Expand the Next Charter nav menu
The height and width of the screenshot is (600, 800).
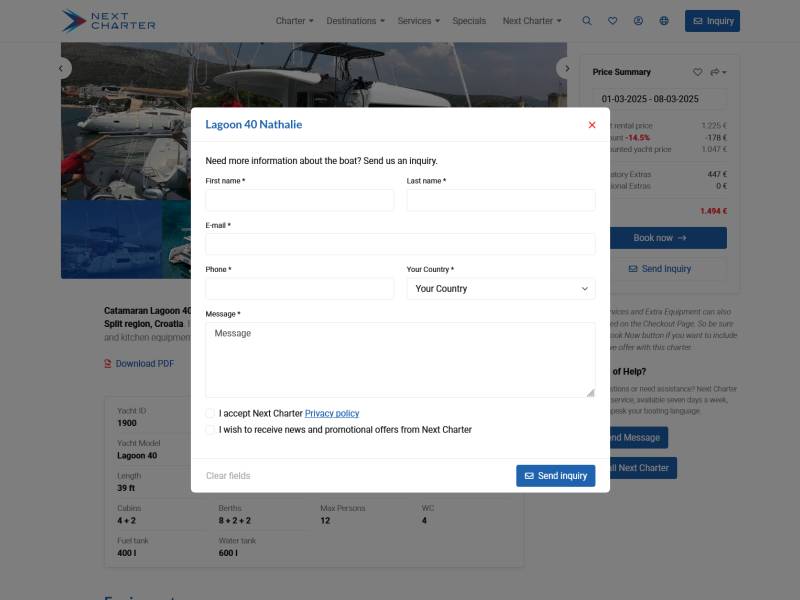(x=532, y=21)
